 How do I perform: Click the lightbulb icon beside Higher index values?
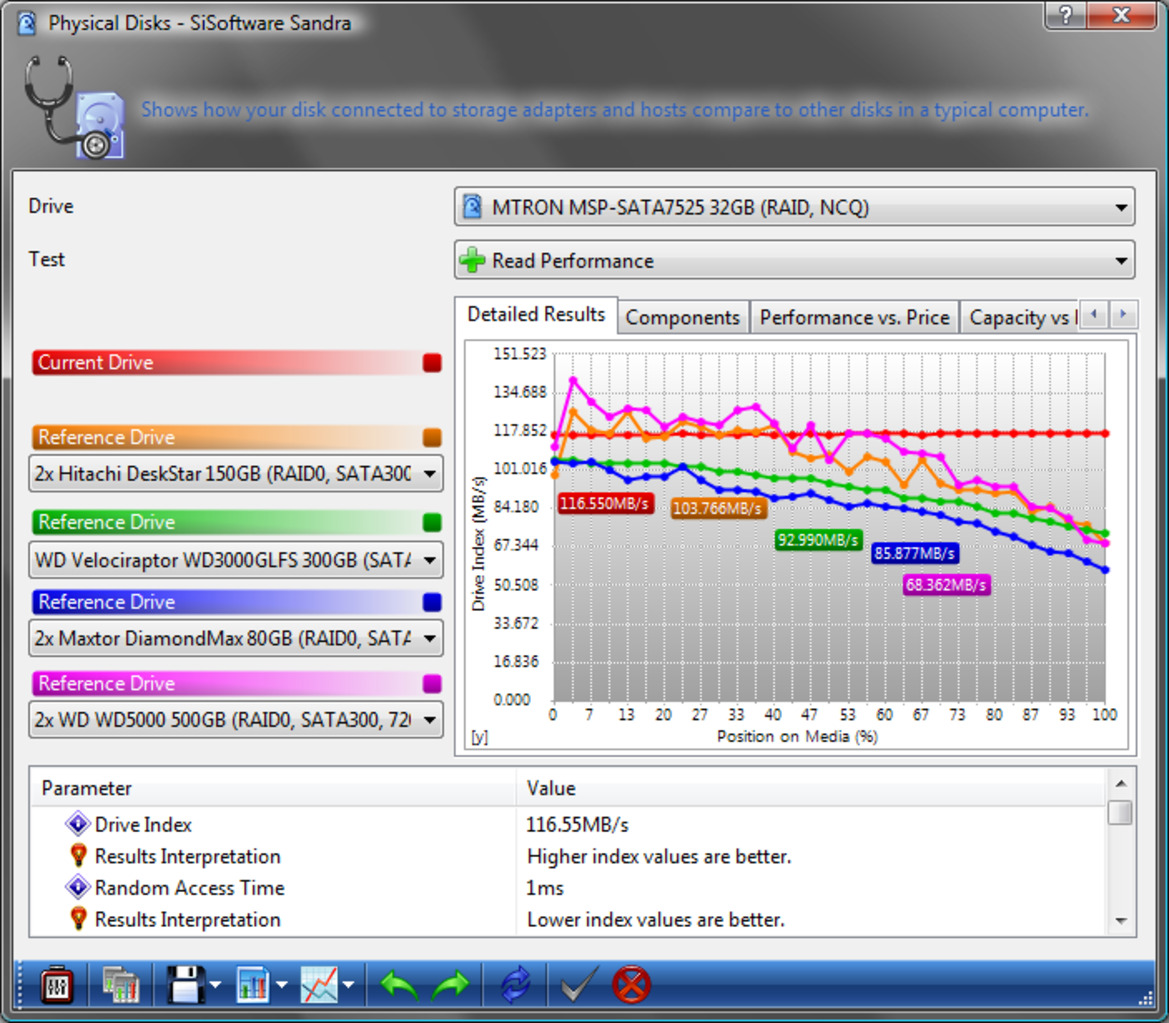pyautogui.click(x=78, y=855)
